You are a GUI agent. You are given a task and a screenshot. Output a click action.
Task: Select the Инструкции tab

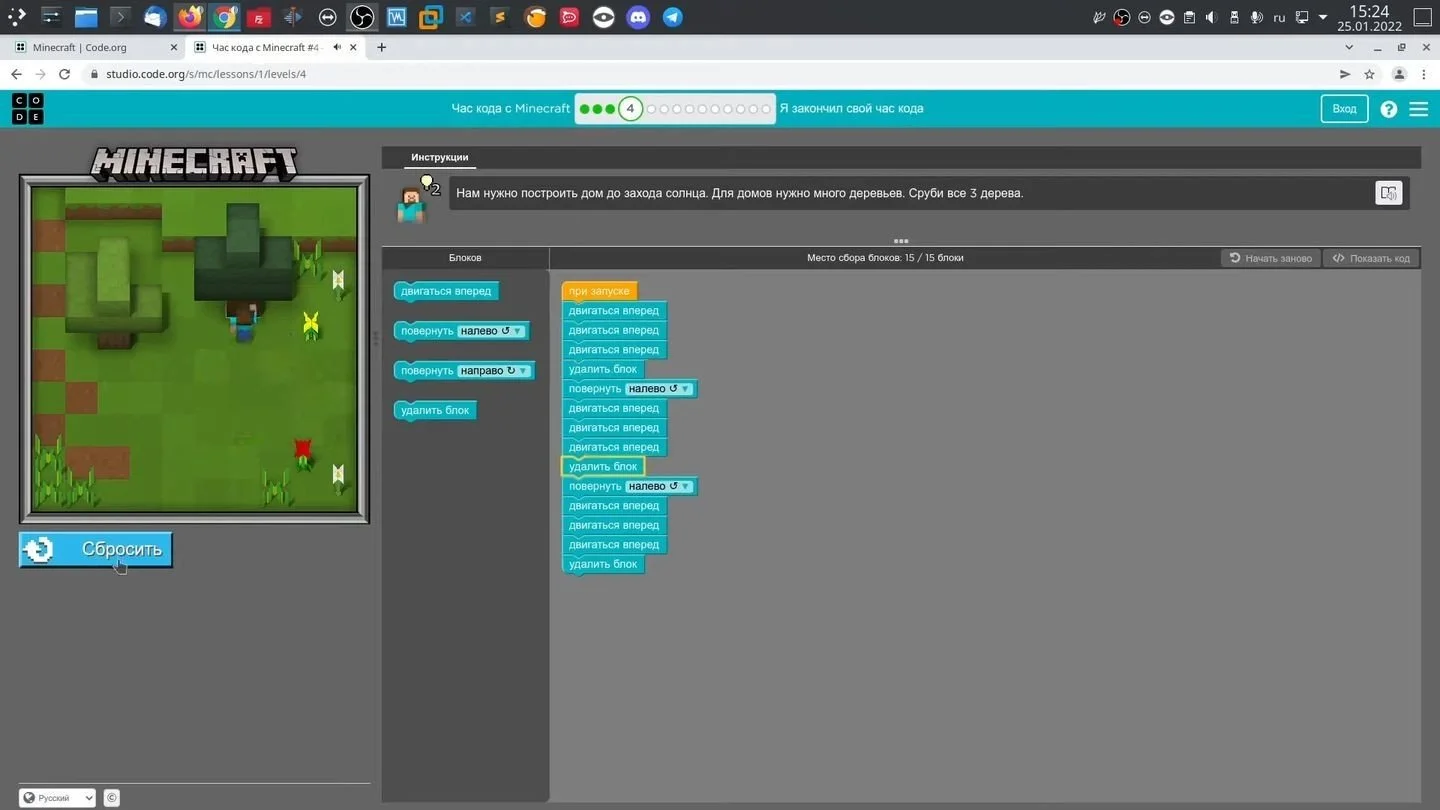pyautogui.click(x=440, y=157)
